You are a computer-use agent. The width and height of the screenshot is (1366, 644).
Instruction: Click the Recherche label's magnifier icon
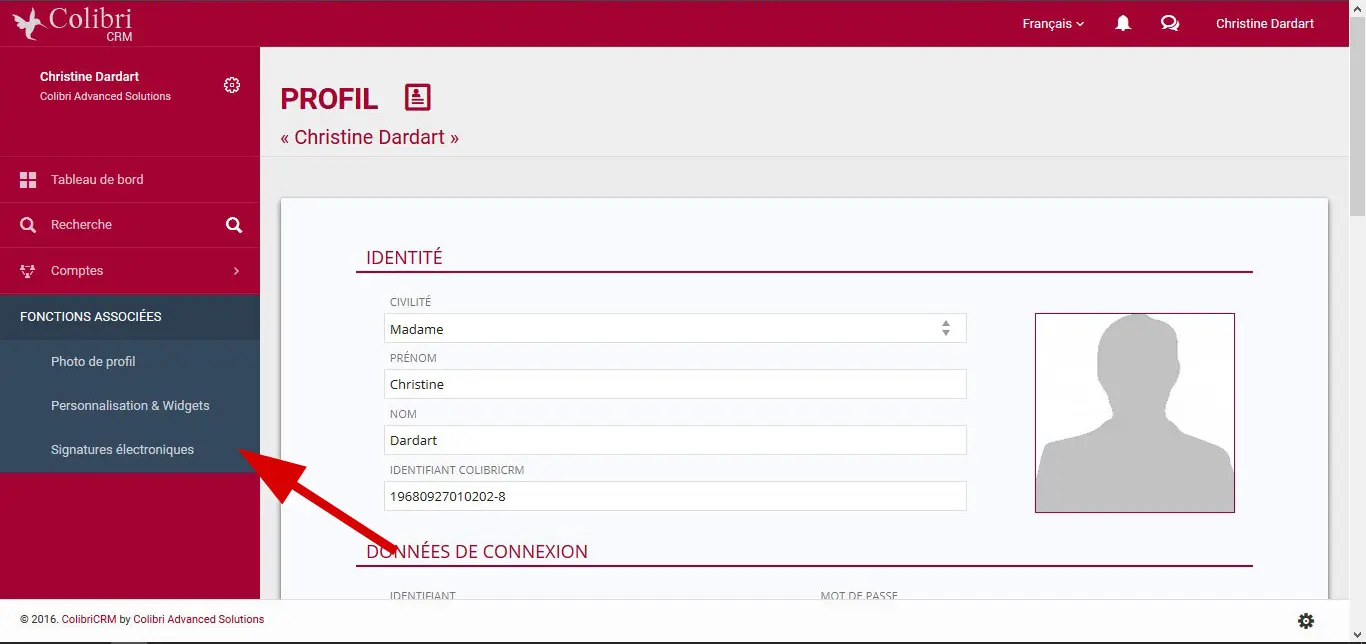[x=28, y=225]
